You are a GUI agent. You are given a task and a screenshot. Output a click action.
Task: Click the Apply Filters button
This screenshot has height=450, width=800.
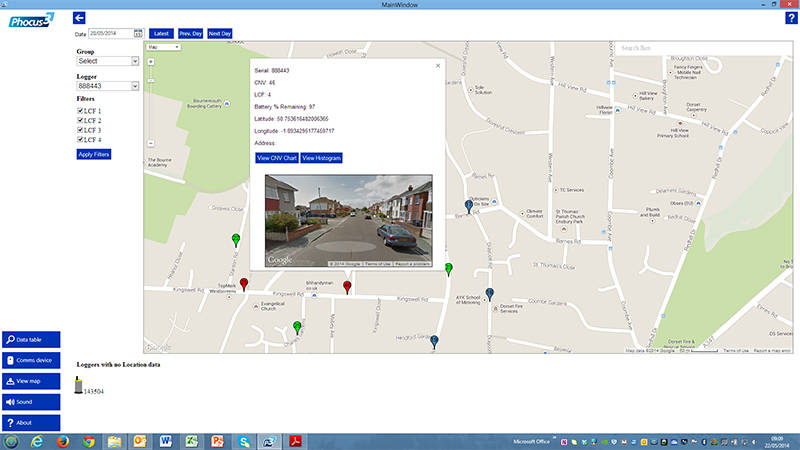94,154
